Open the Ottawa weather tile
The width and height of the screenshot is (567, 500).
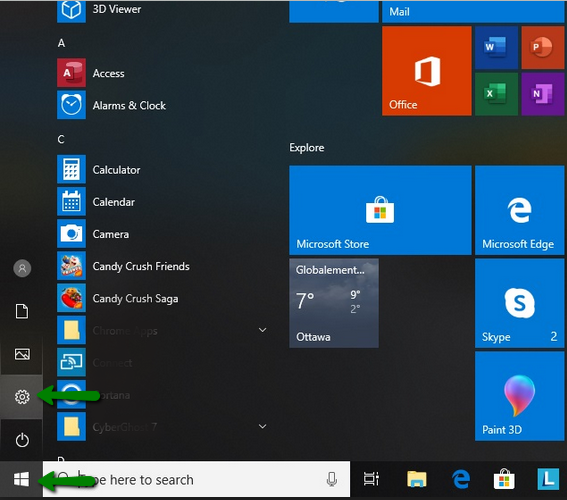(334, 303)
